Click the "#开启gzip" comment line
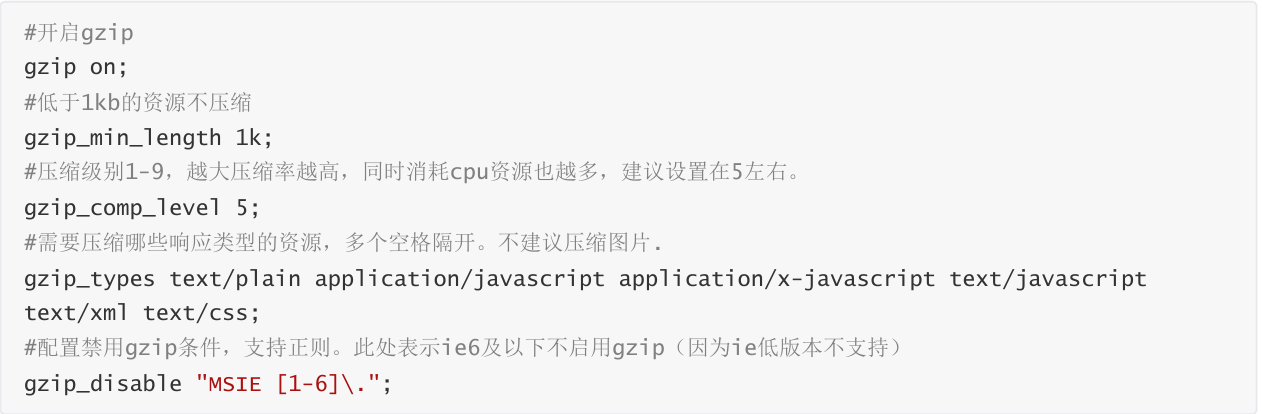The image size is (1262, 414). 79,33
